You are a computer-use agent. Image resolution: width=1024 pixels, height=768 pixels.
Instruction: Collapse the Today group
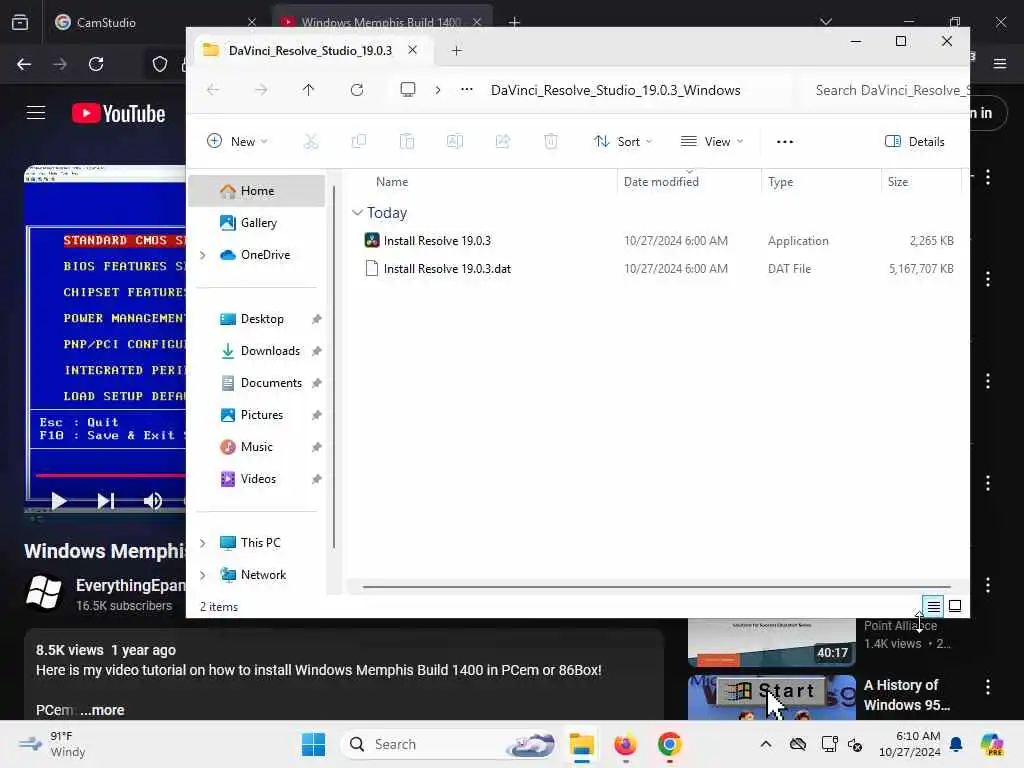(x=357, y=213)
